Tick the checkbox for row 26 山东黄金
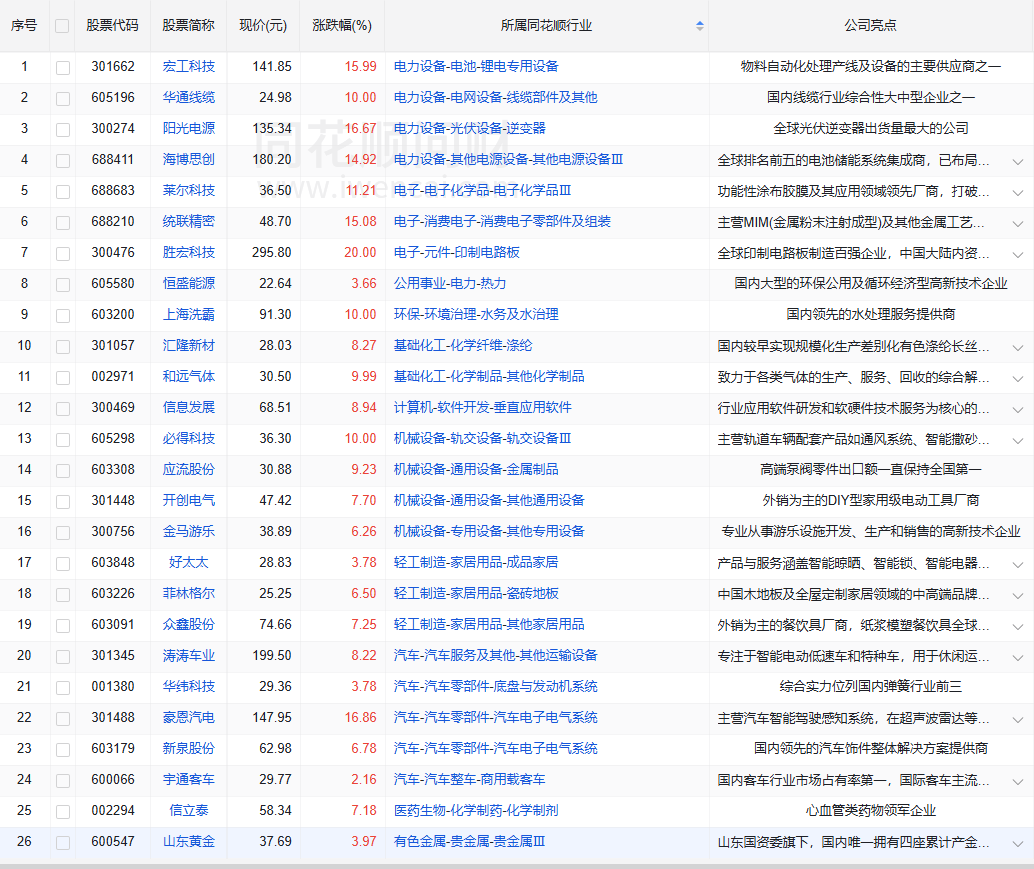1034x869 pixels. click(x=63, y=842)
